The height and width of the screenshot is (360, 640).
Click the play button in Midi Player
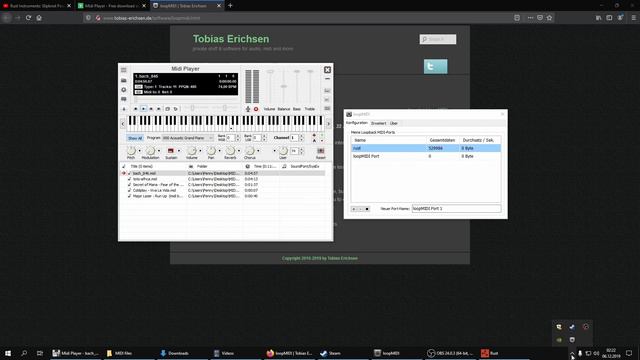click(143, 109)
